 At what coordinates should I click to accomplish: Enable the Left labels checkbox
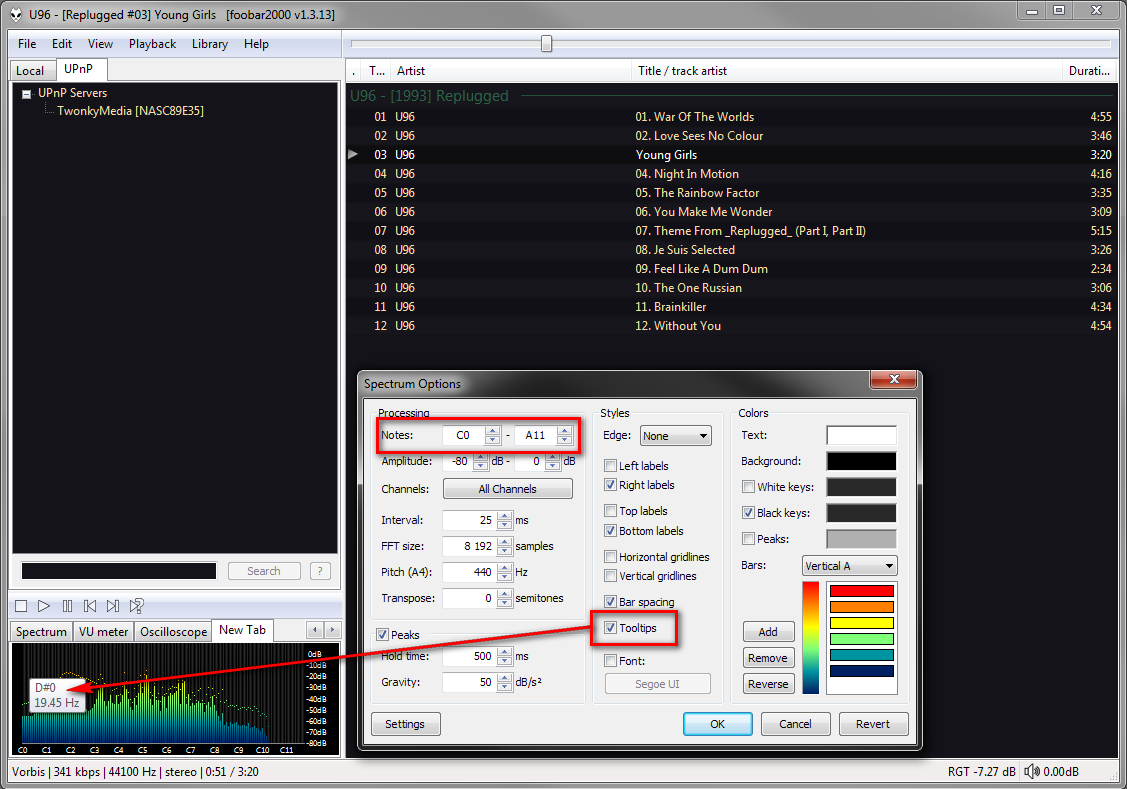click(611, 466)
